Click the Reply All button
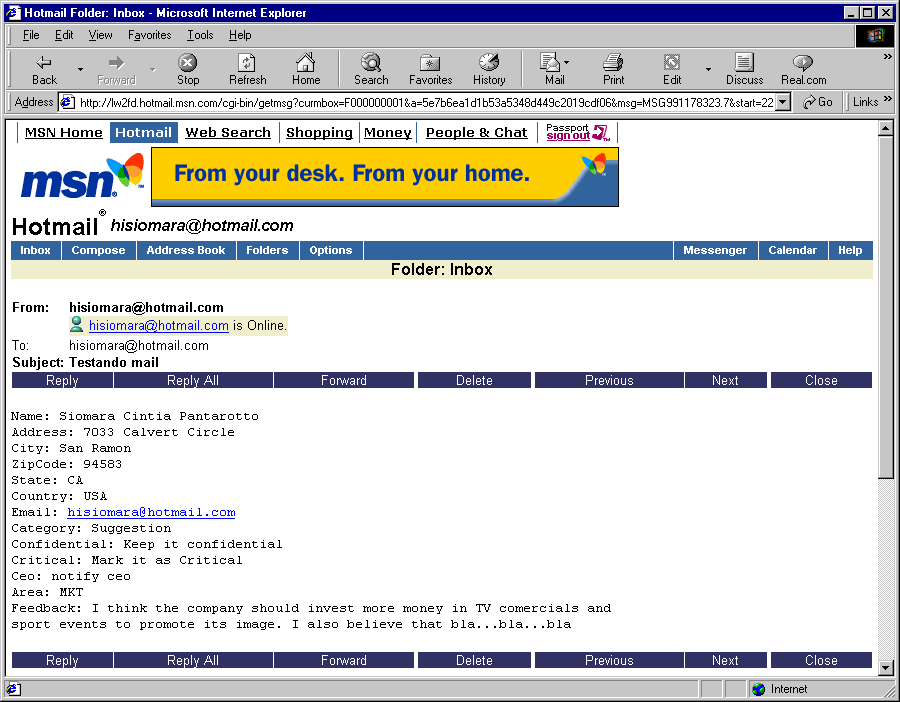 192,380
